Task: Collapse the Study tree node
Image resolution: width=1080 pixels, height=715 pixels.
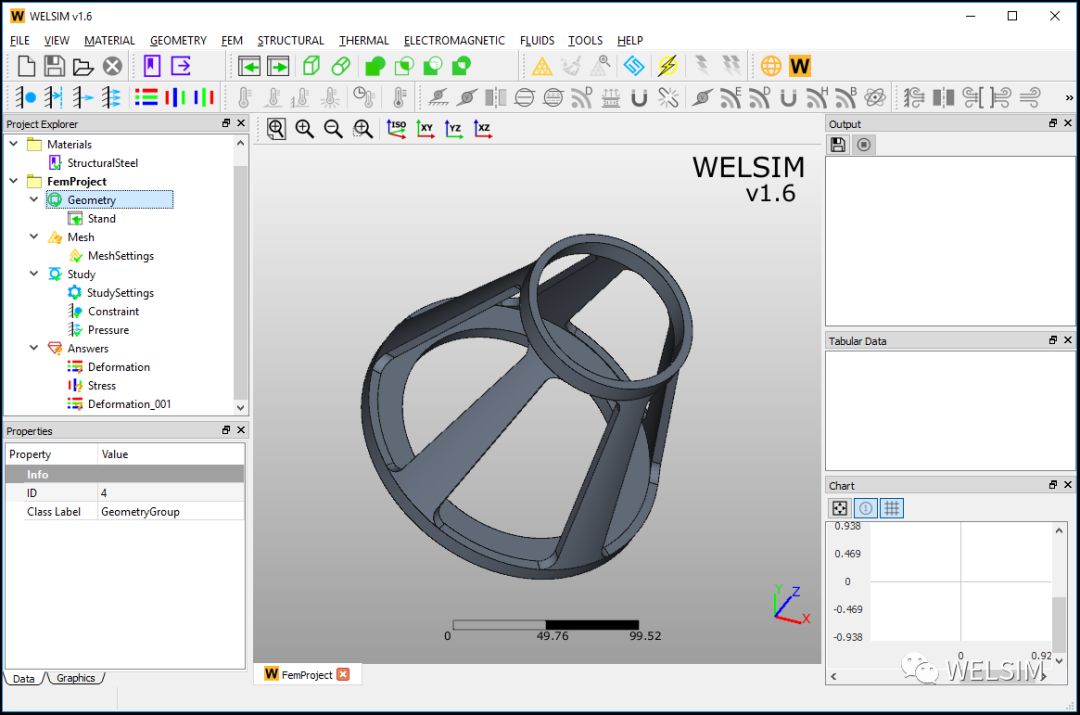Action: coord(34,273)
